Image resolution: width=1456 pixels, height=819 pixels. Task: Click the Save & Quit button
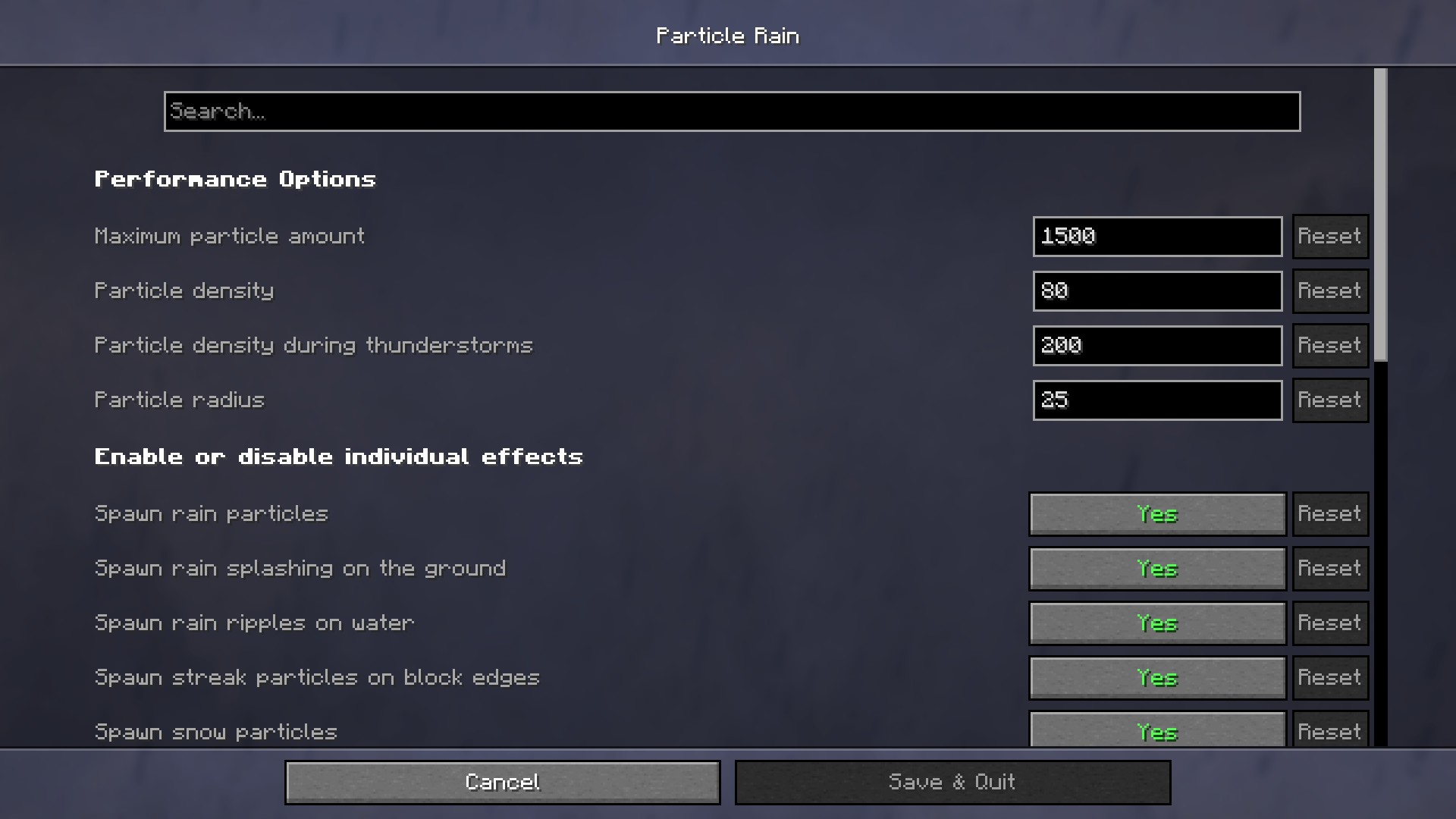952,783
